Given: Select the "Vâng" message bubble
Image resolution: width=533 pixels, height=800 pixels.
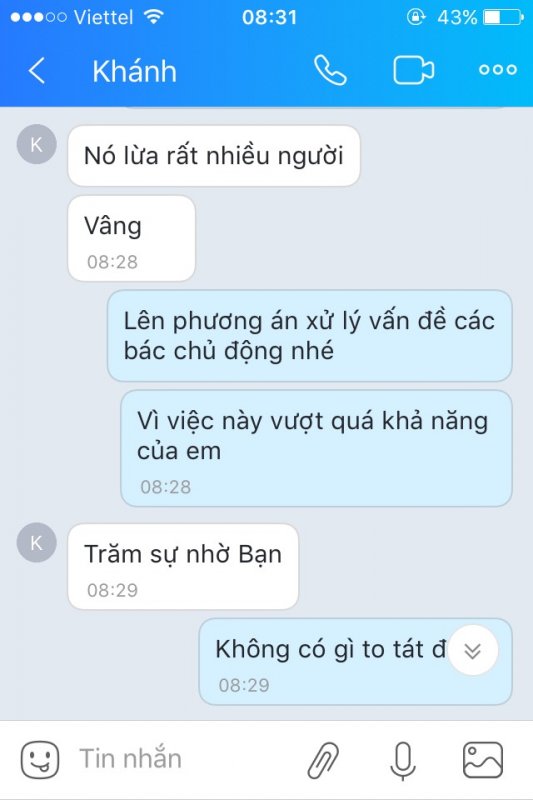Looking at the screenshot, I should pyautogui.click(x=132, y=238).
